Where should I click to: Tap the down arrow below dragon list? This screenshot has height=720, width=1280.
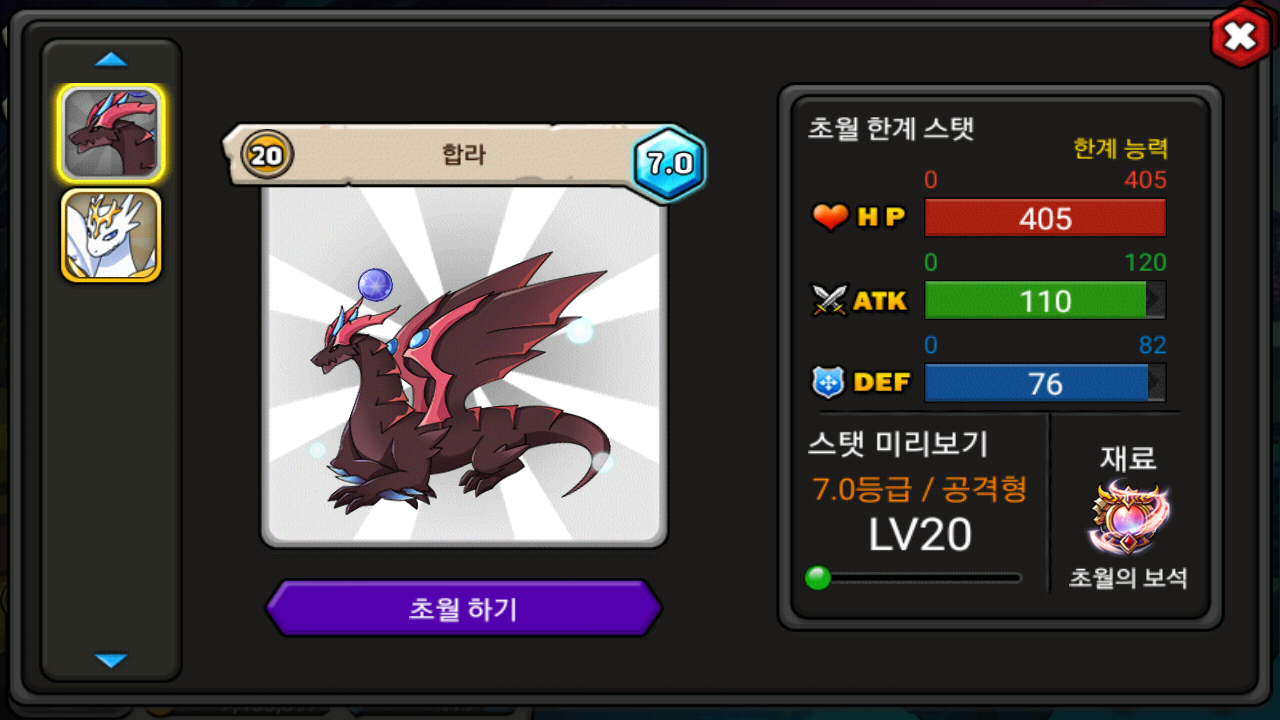pos(111,660)
